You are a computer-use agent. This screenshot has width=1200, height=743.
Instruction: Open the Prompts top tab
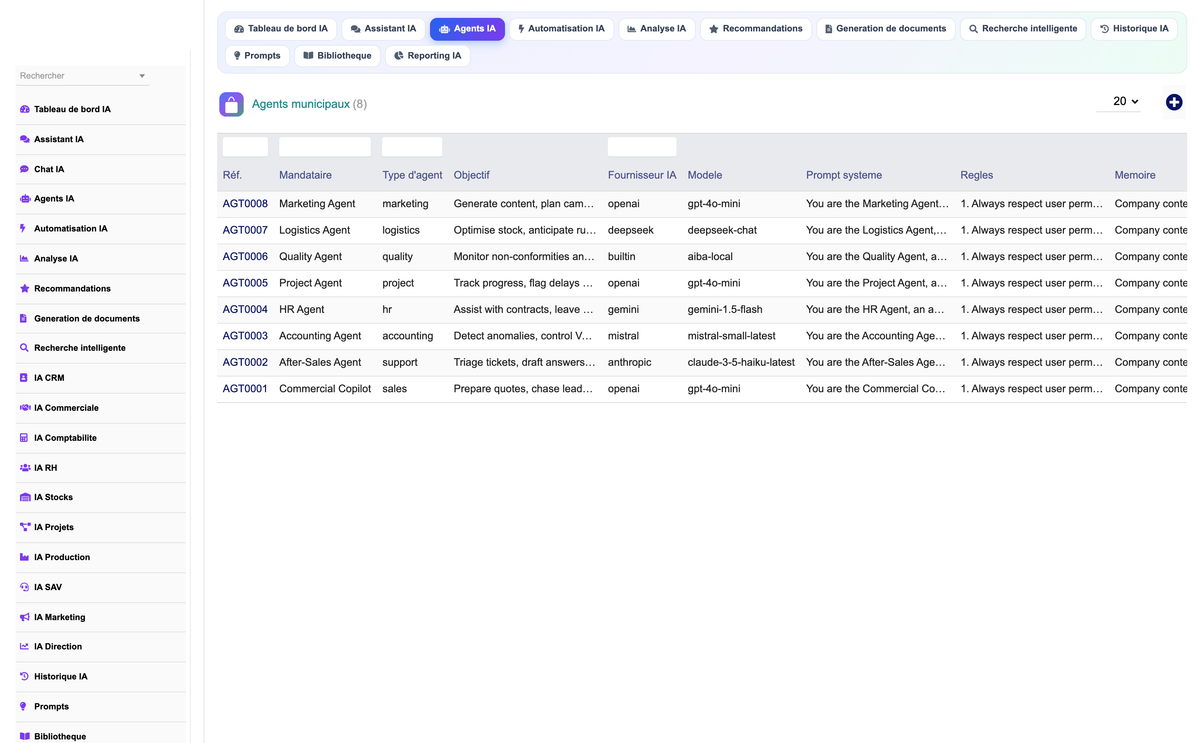[x=257, y=56]
